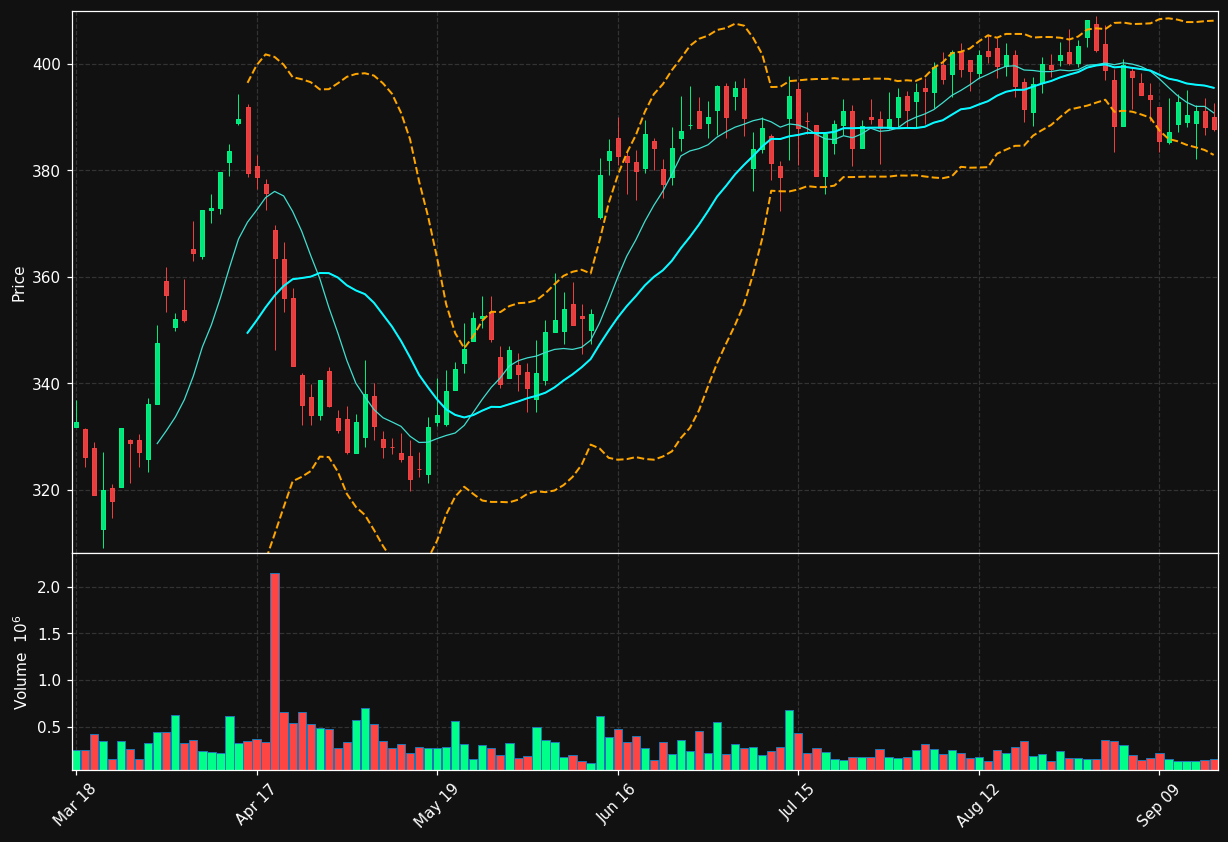This screenshot has width=1228, height=842.
Task: Click the 400 price axis label
Action: point(47,65)
